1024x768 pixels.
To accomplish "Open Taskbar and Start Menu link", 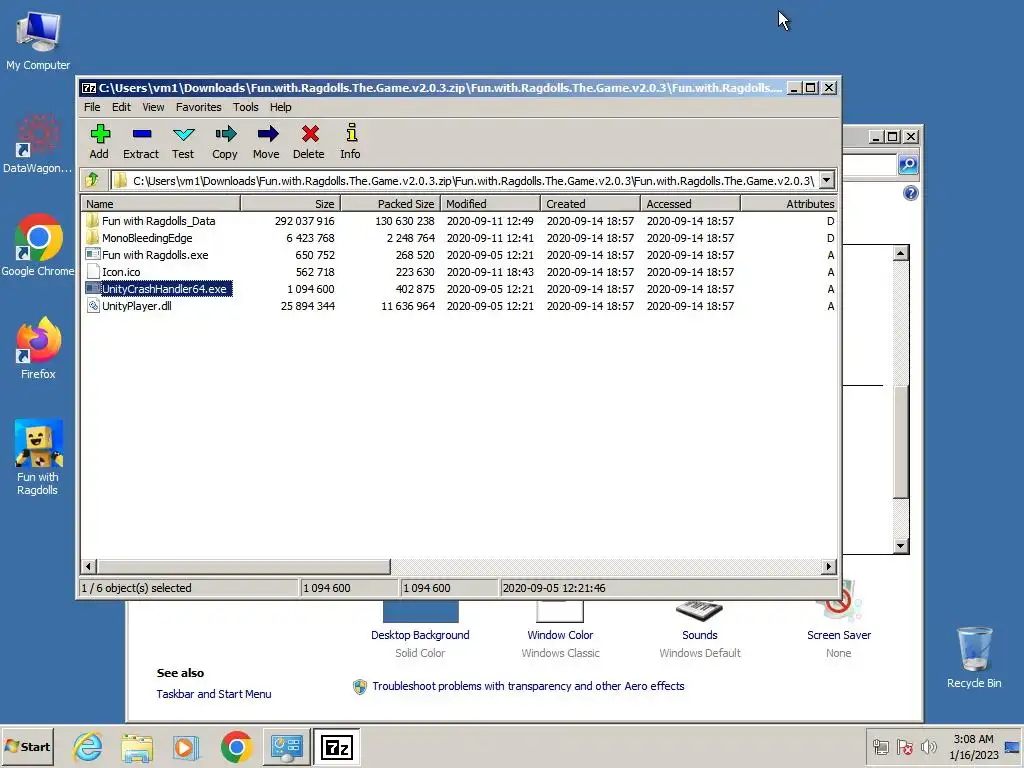I will 214,694.
